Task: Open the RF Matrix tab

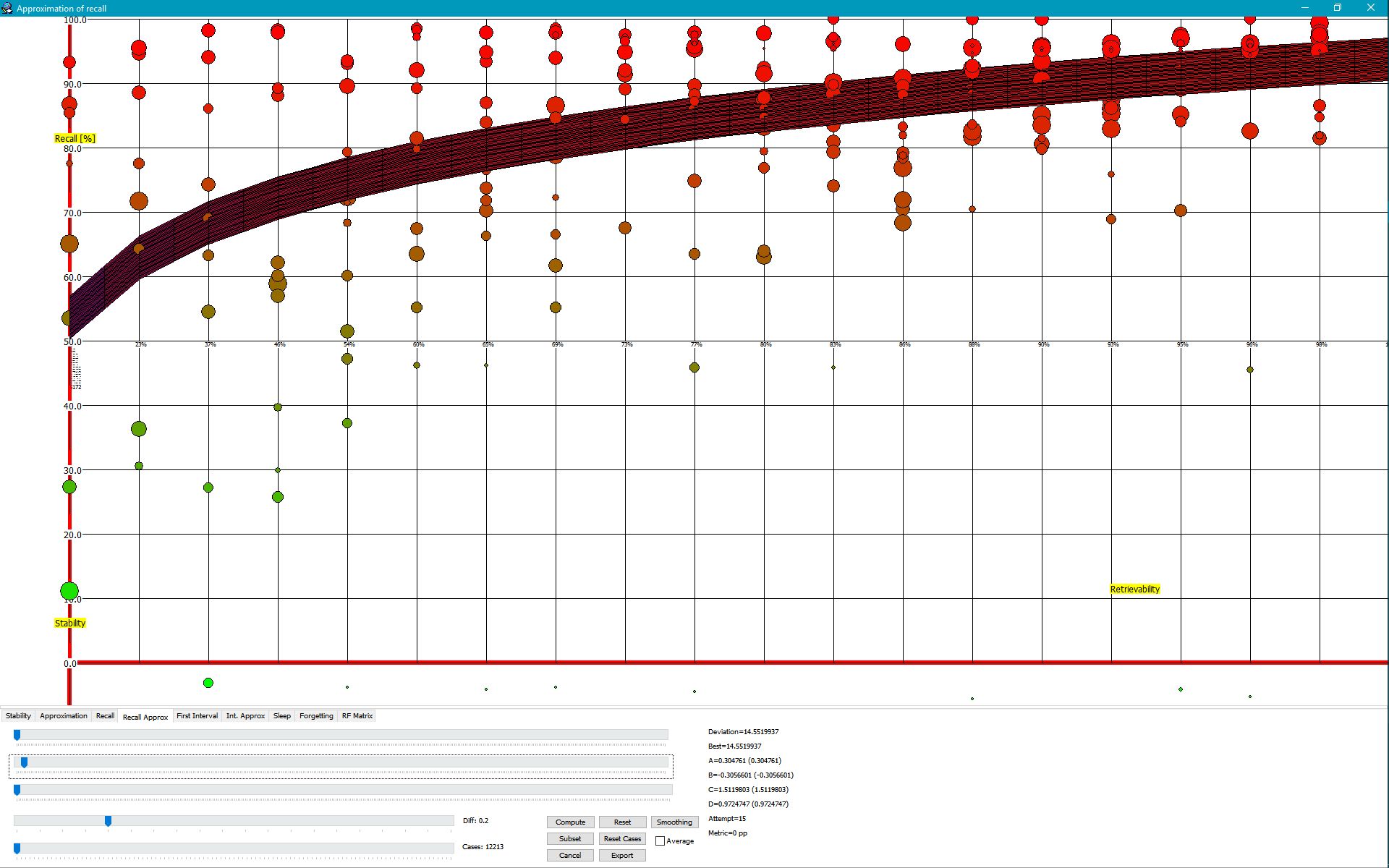Action: coord(357,716)
